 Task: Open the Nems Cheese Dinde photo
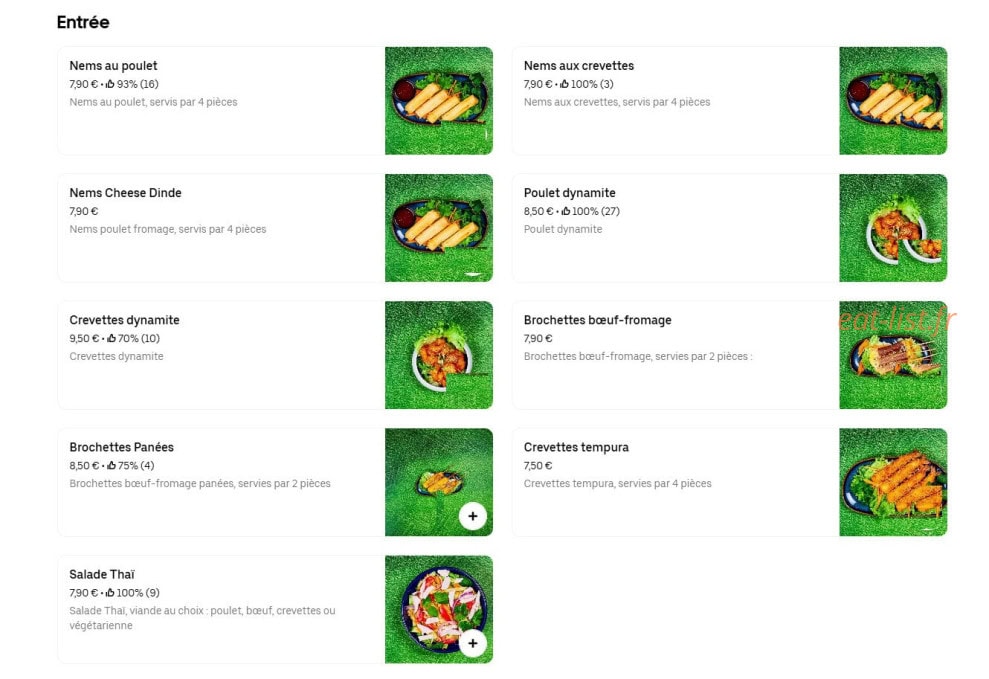pyautogui.click(x=439, y=228)
